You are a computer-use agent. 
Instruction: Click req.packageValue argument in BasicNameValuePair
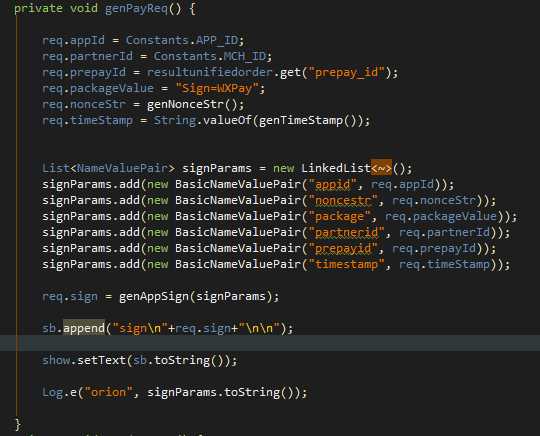[441, 216]
